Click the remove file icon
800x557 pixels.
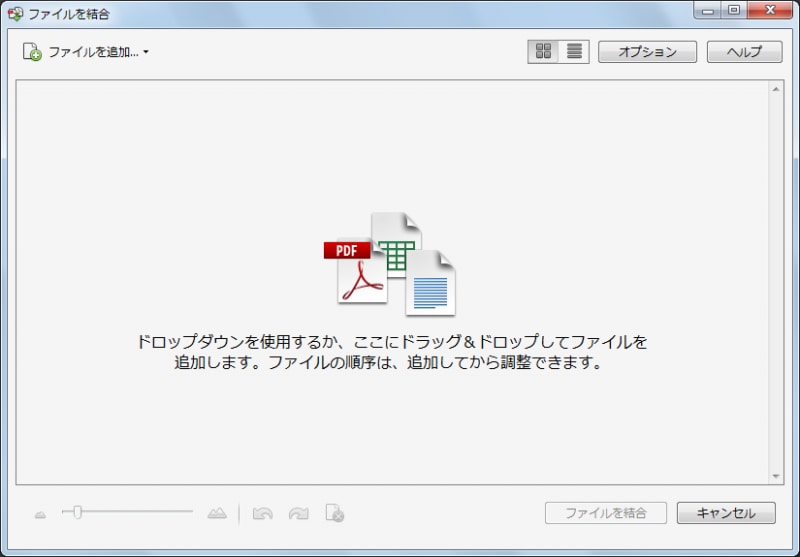tap(335, 513)
